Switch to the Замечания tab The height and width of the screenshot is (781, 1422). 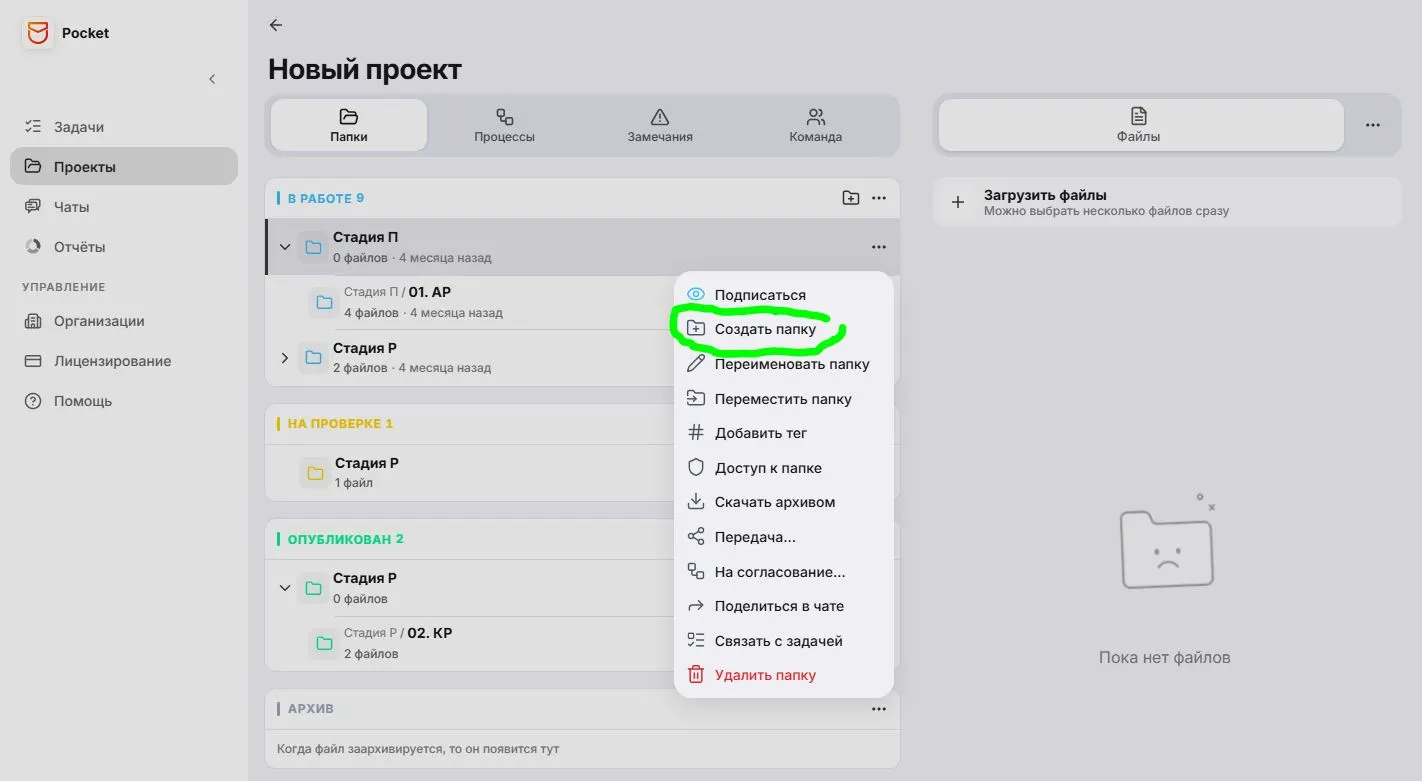(660, 126)
